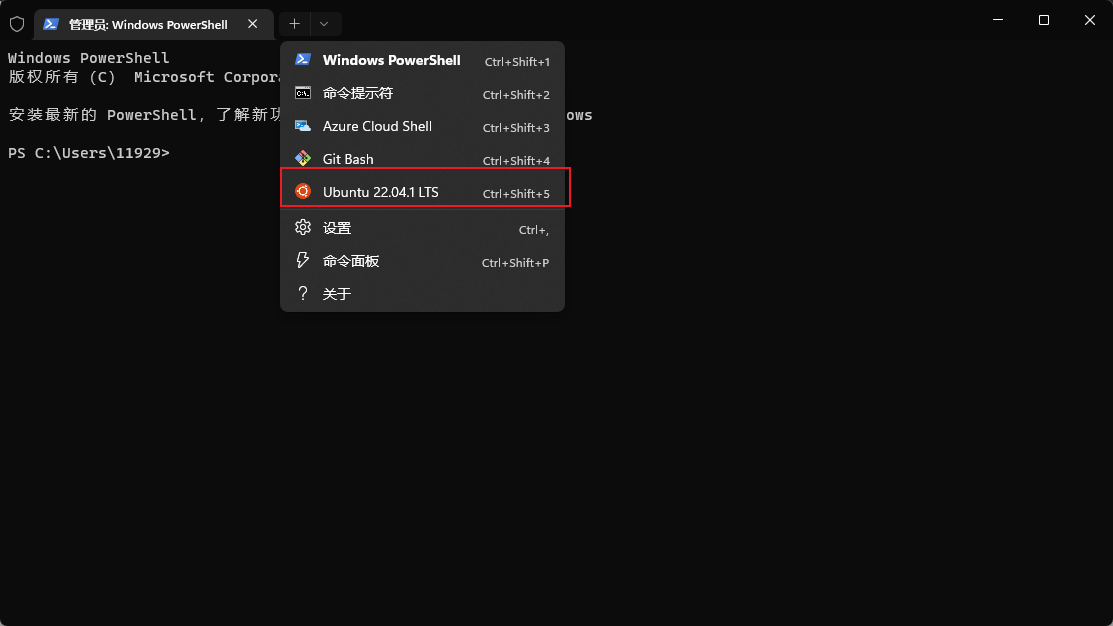This screenshot has width=1113, height=626.
Task: Maximize the Windows Terminal window
Action: pos(1043,20)
